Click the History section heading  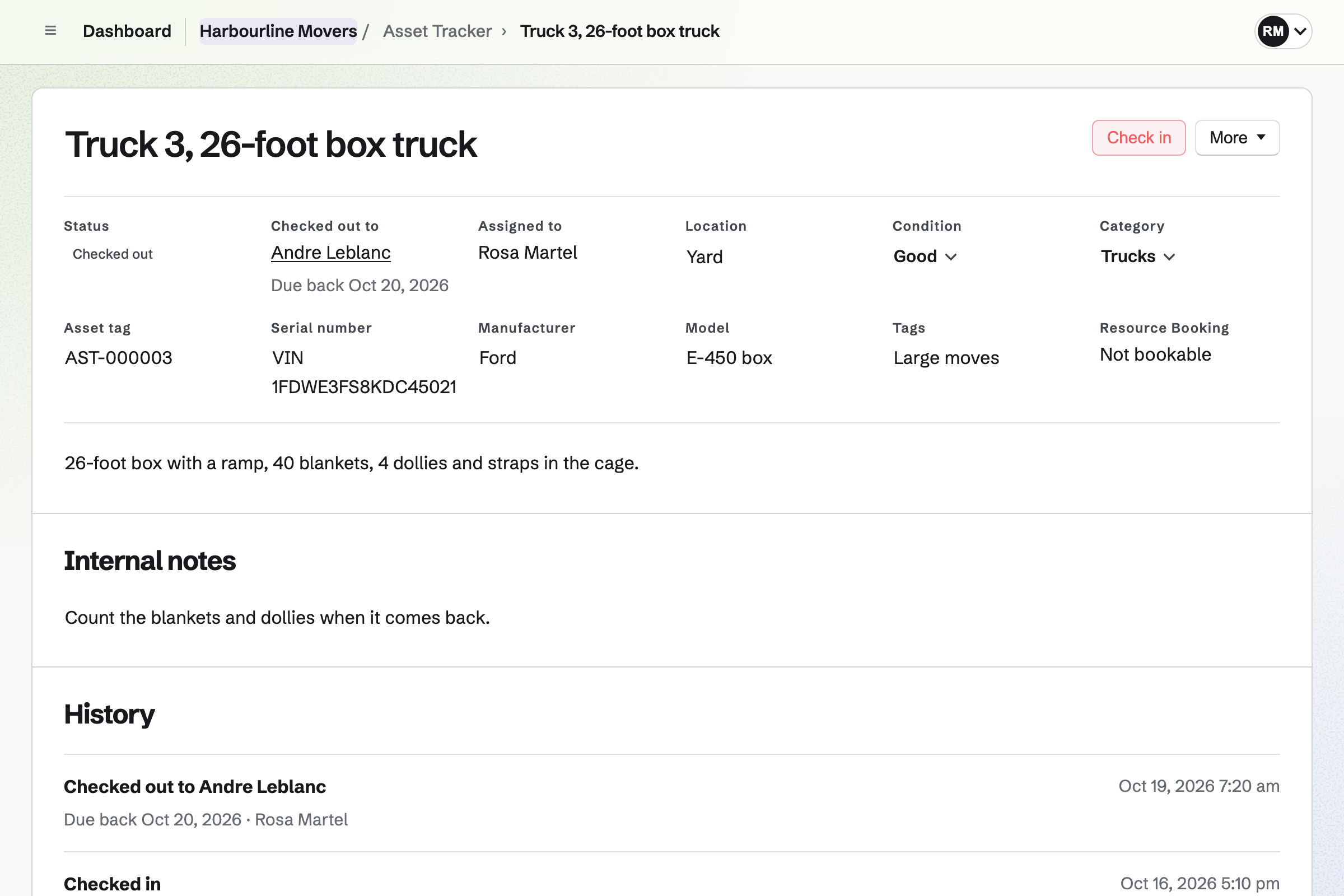(109, 715)
